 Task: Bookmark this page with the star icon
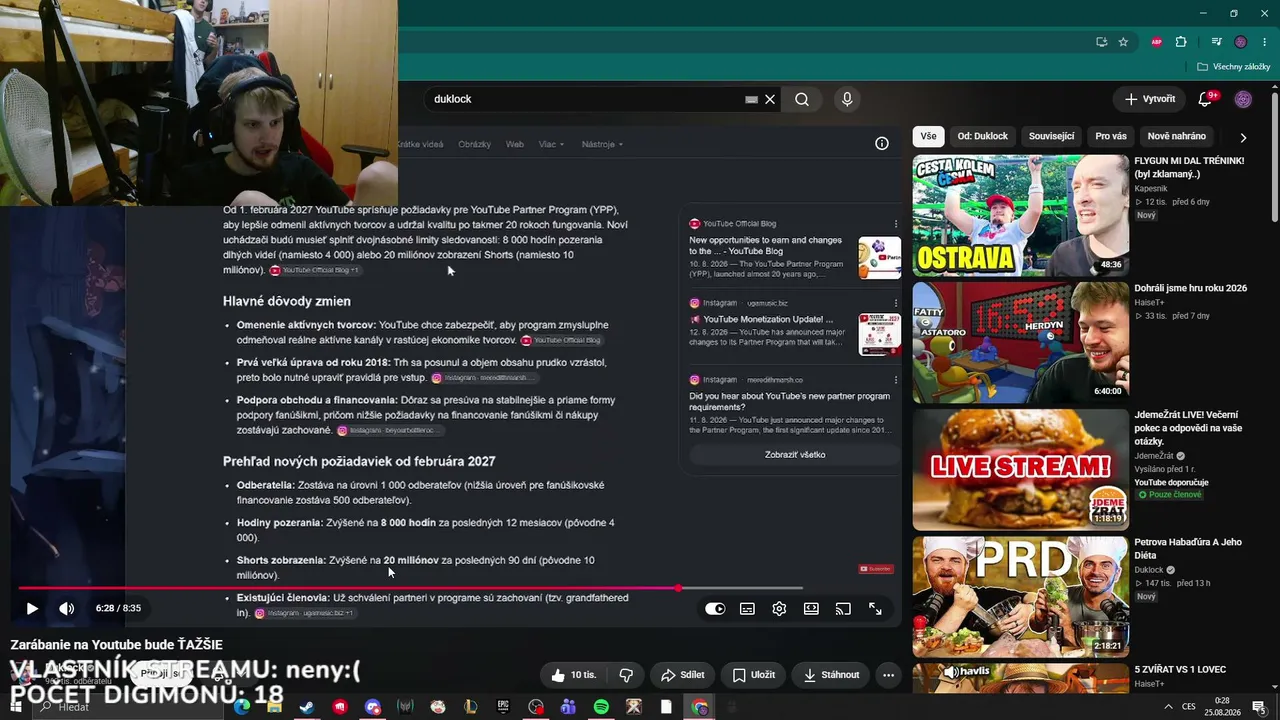[x=1123, y=42]
